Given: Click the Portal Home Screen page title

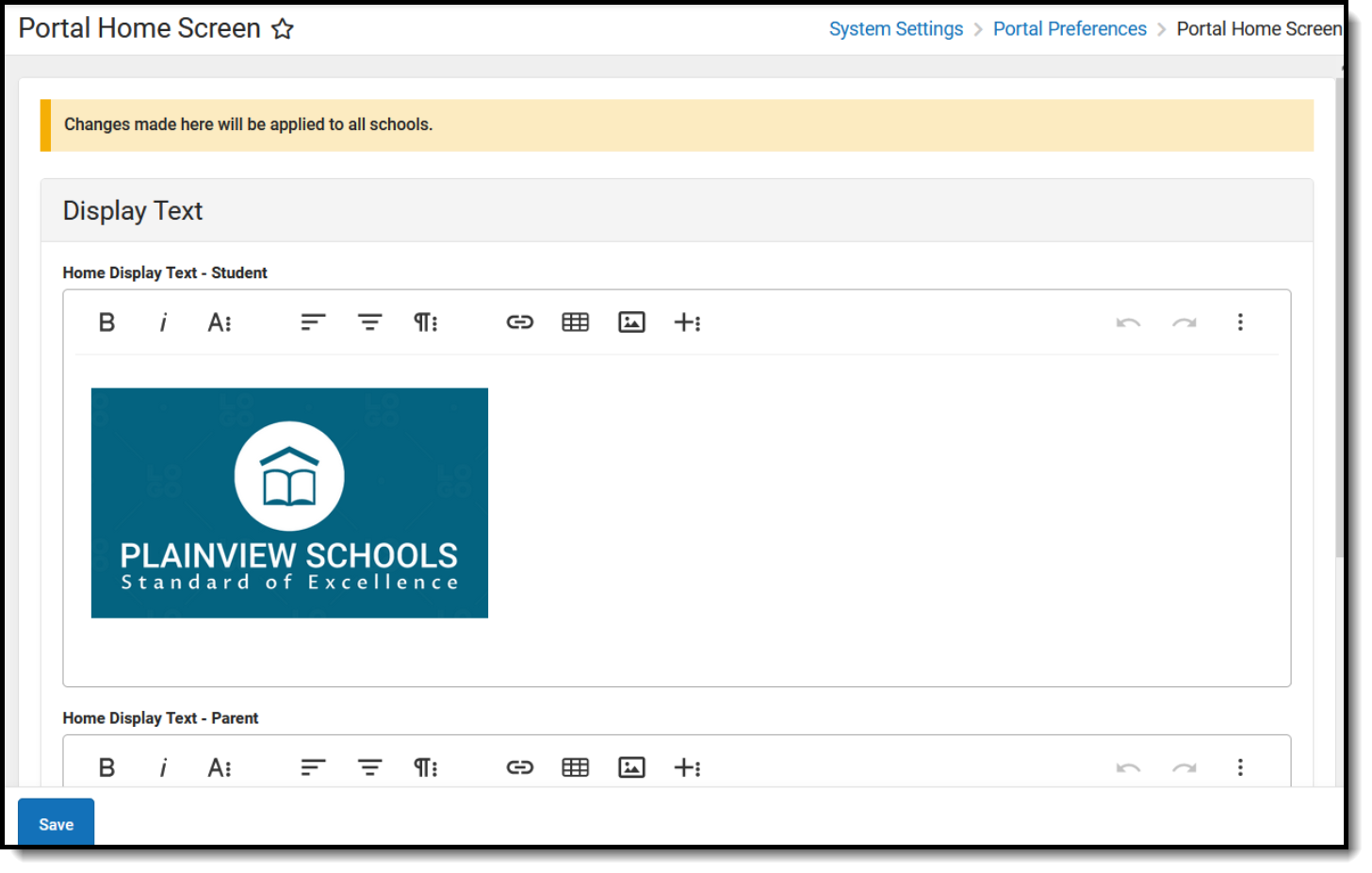Looking at the screenshot, I should click(139, 28).
